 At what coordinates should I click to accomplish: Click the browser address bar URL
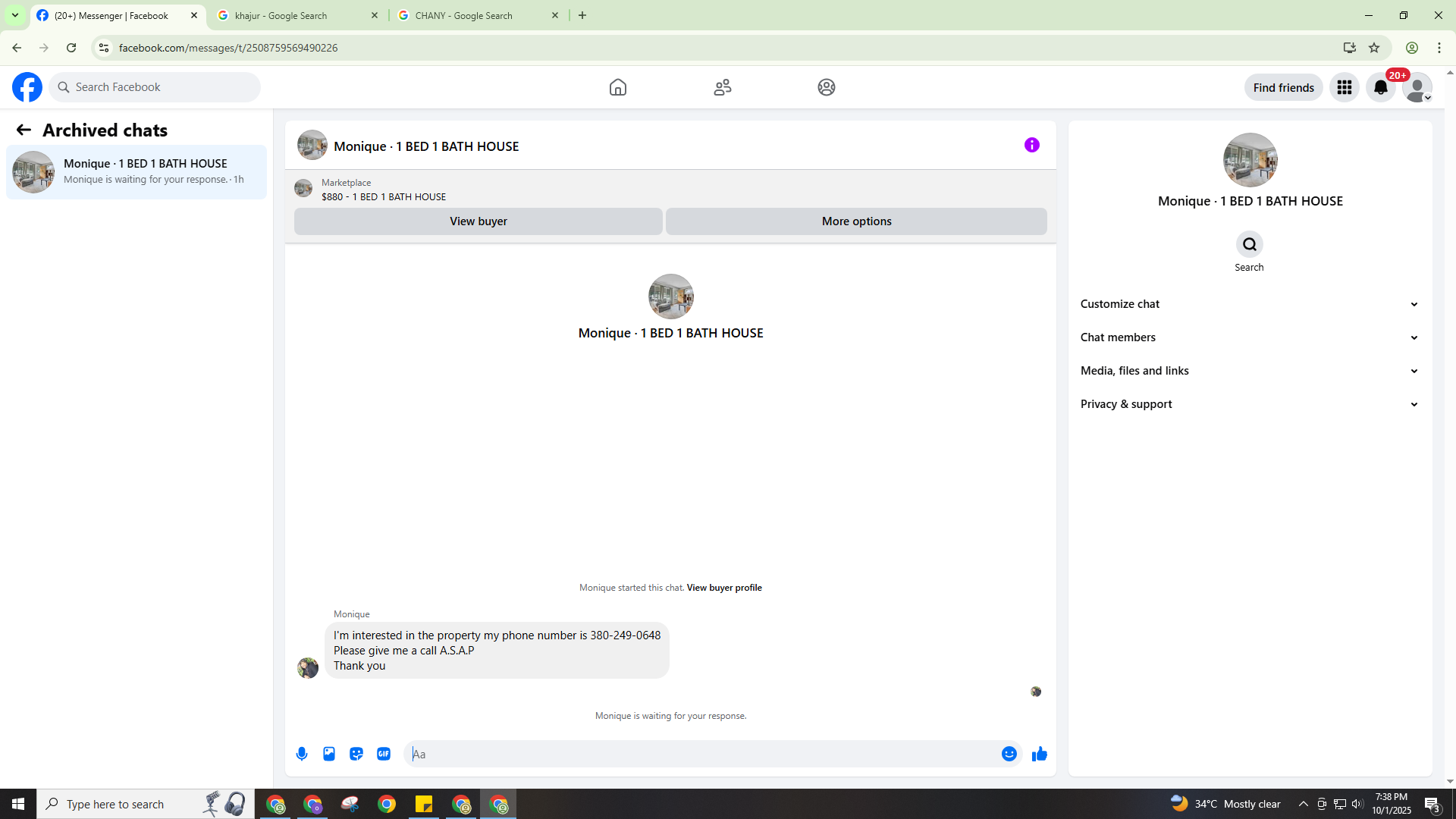pyautogui.click(x=228, y=48)
